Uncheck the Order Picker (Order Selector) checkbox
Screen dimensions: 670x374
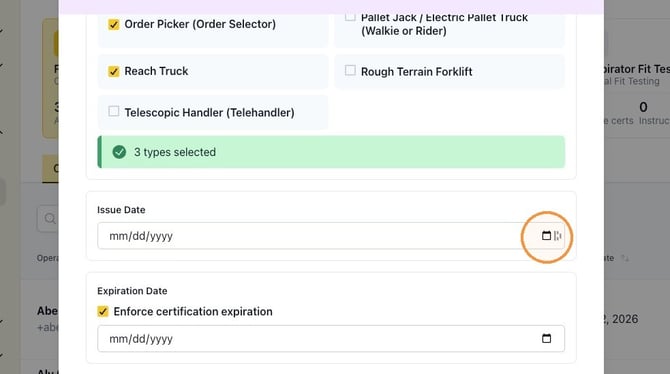(114, 24)
